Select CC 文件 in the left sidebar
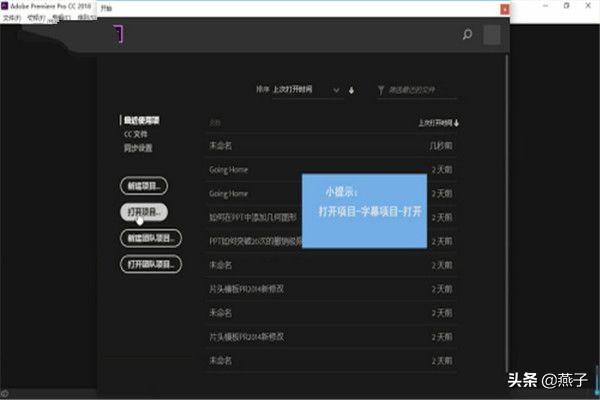Screen dimensions: 600x400 [x=135, y=134]
